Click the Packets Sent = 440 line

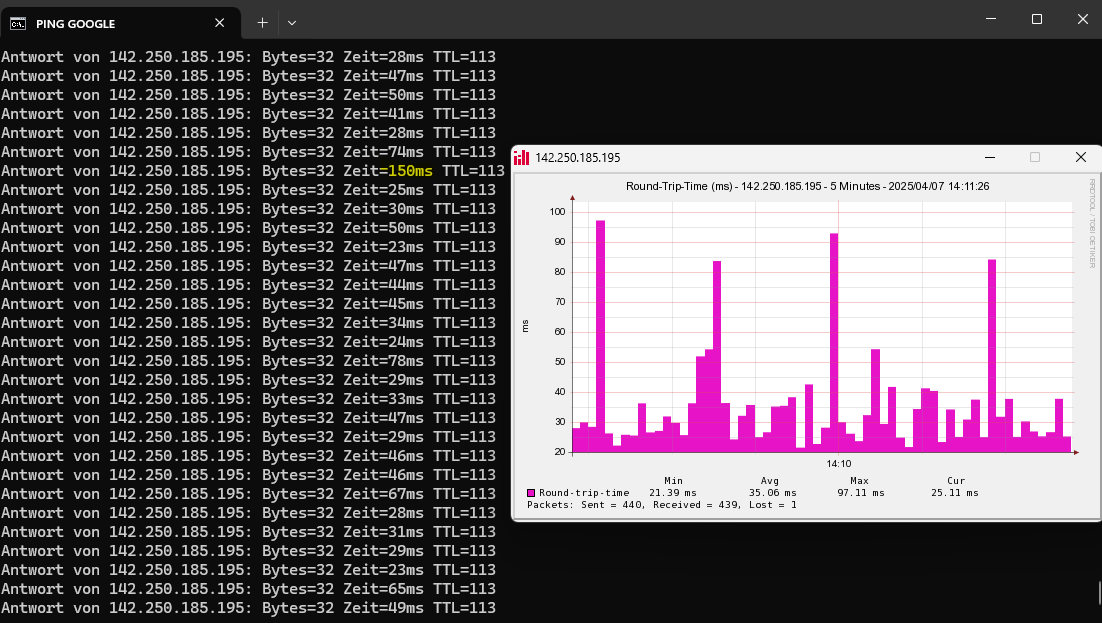pyautogui.click(x=661, y=505)
